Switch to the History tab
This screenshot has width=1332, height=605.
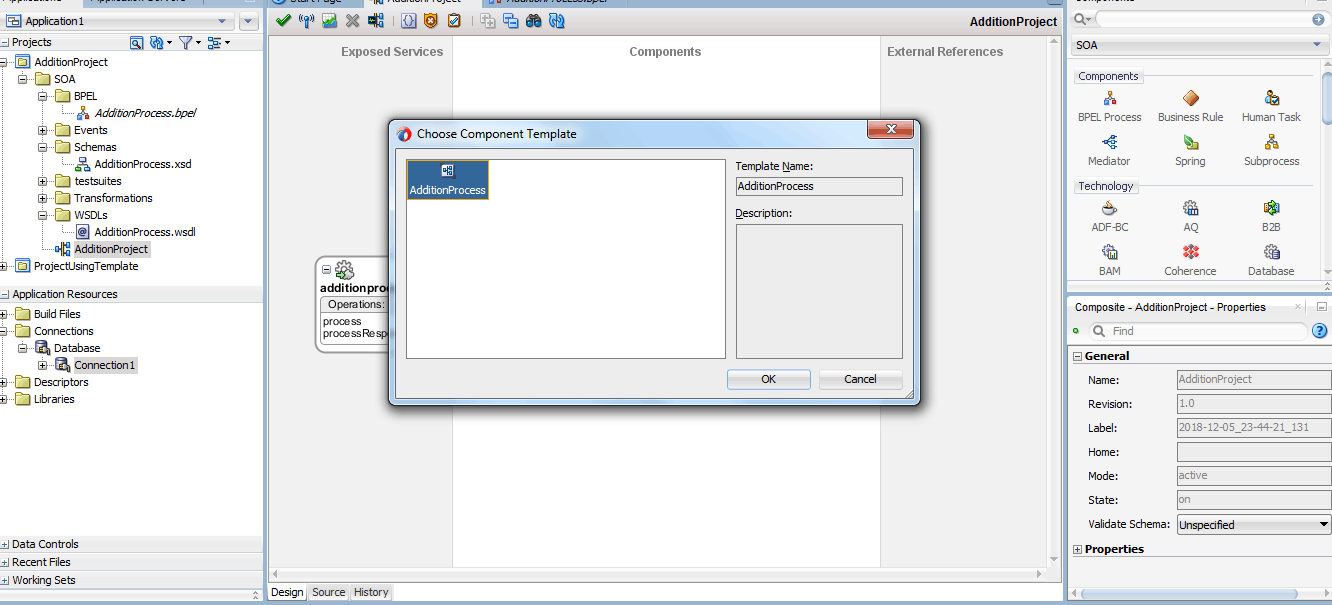(x=371, y=592)
